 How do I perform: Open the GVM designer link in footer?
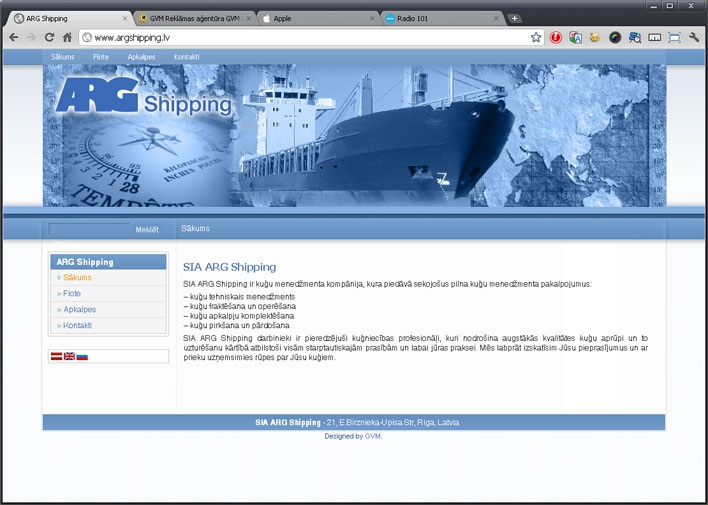pyautogui.click(x=373, y=436)
